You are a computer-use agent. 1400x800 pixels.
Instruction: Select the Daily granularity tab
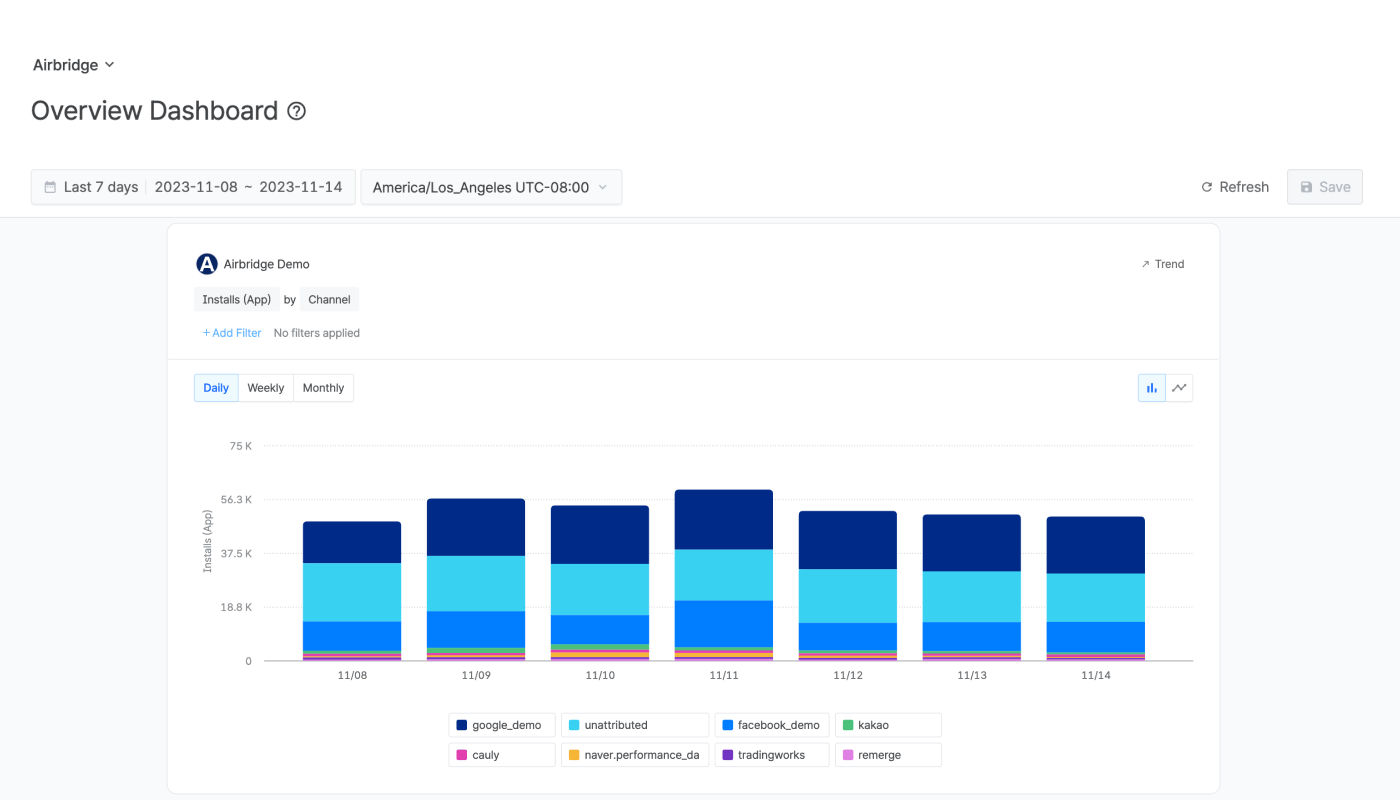(x=216, y=388)
